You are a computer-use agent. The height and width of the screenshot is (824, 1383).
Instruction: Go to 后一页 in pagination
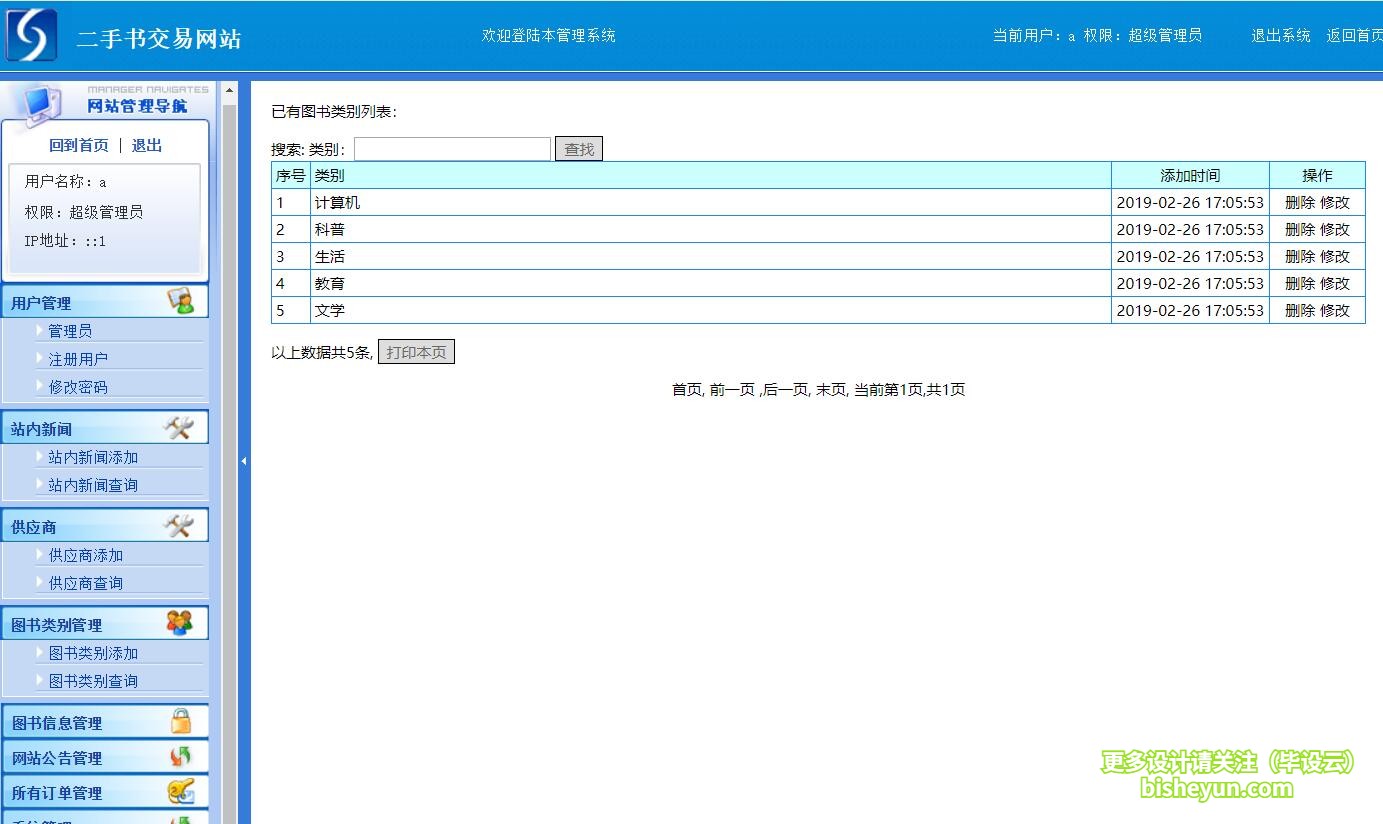point(786,389)
